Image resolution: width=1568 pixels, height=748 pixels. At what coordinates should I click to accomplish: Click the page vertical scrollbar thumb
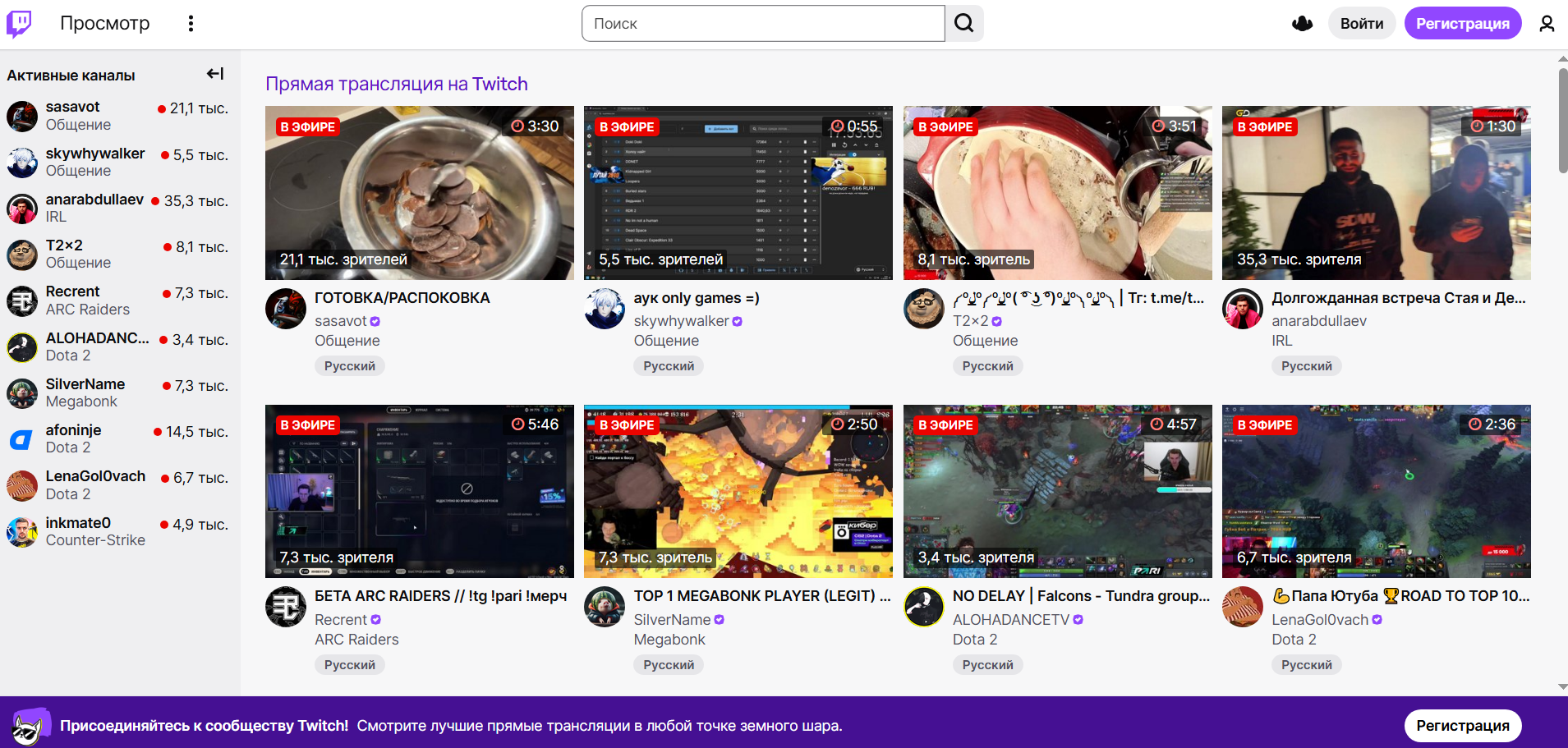pos(1562,121)
